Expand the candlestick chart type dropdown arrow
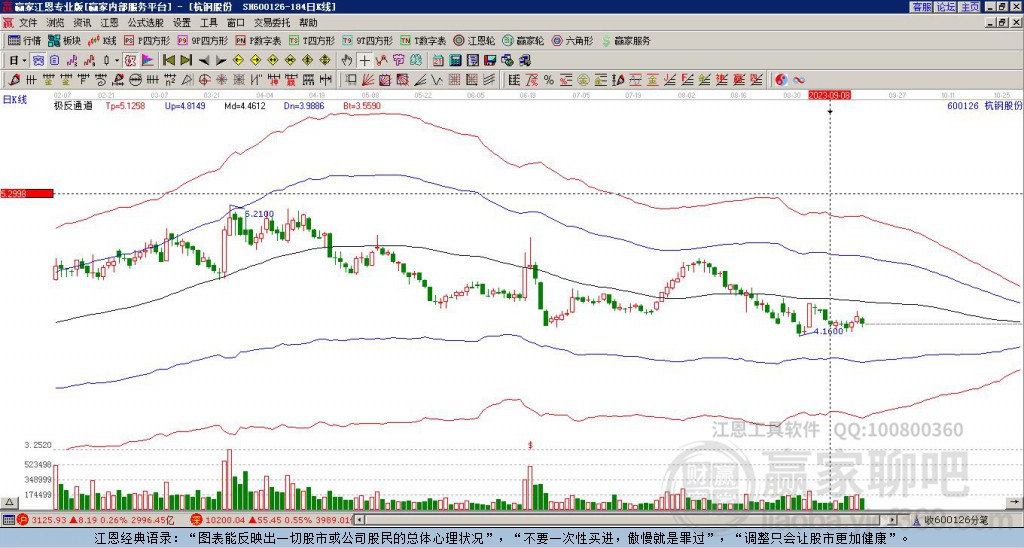The image size is (1024, 548). [117, 61]
